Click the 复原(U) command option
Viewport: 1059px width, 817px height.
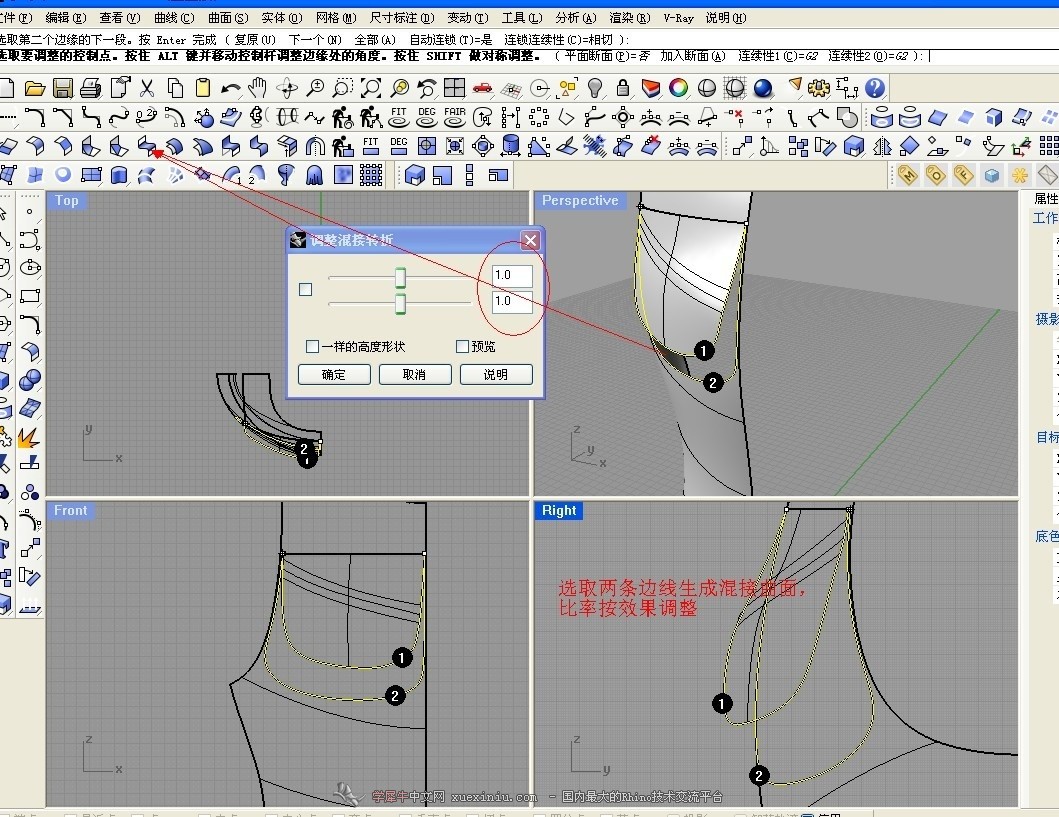point(255,40)
